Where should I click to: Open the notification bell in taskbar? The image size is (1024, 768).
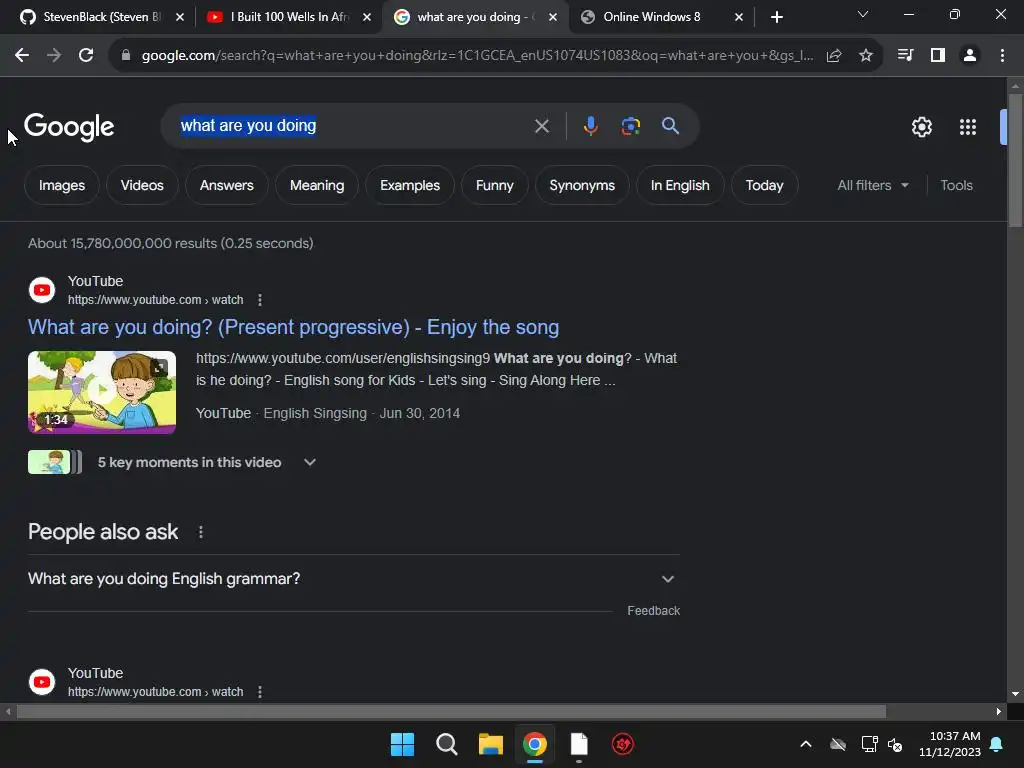pyautogui.click(x=996, y=744)
